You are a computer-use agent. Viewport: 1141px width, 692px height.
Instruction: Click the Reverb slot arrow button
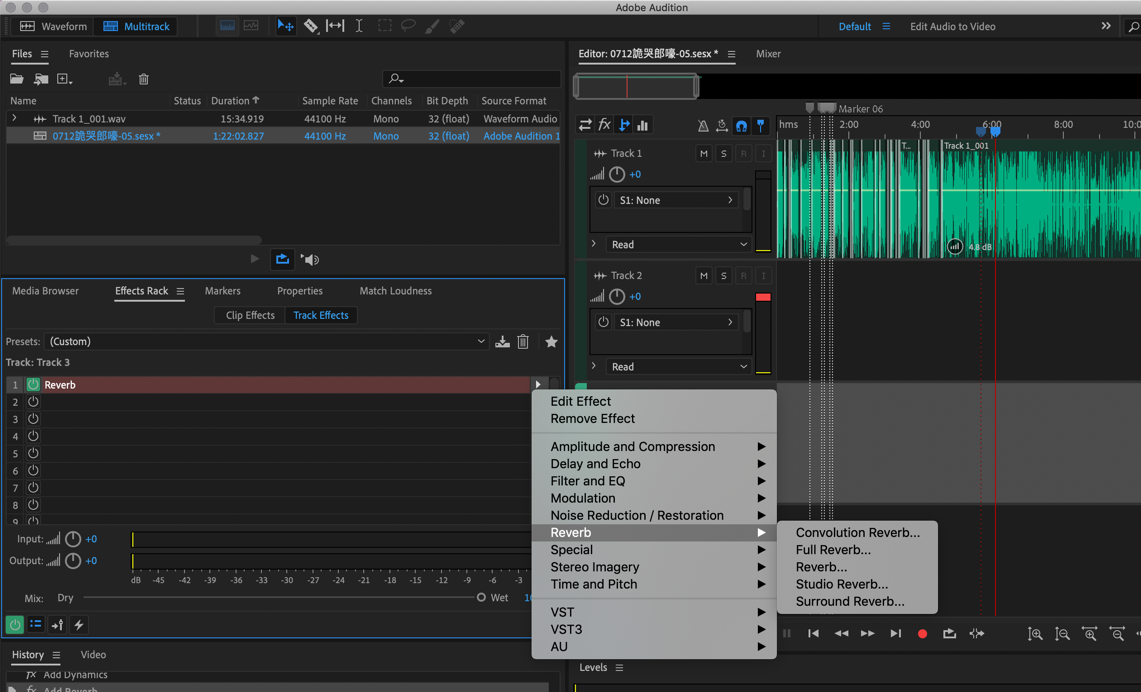(x=538, y=384)
